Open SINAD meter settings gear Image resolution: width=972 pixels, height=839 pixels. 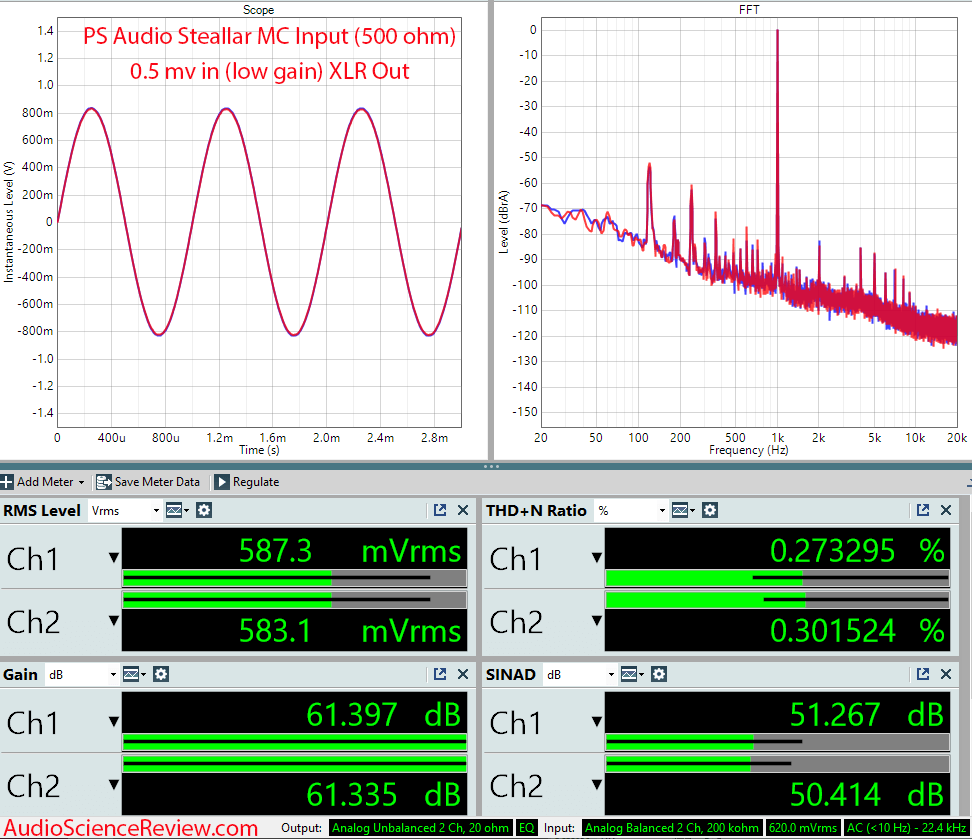coord(659,674)
